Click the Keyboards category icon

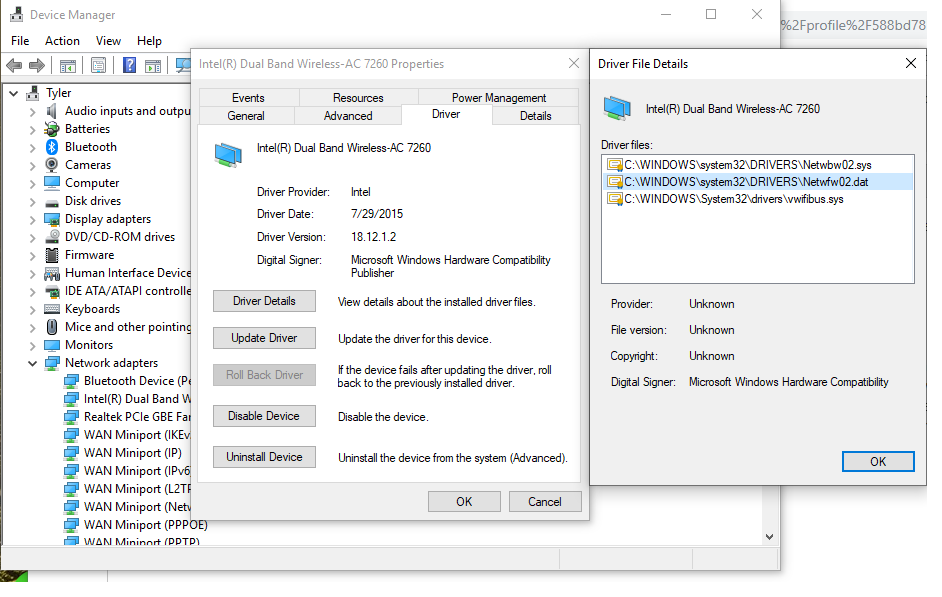[x=52, y=309]
